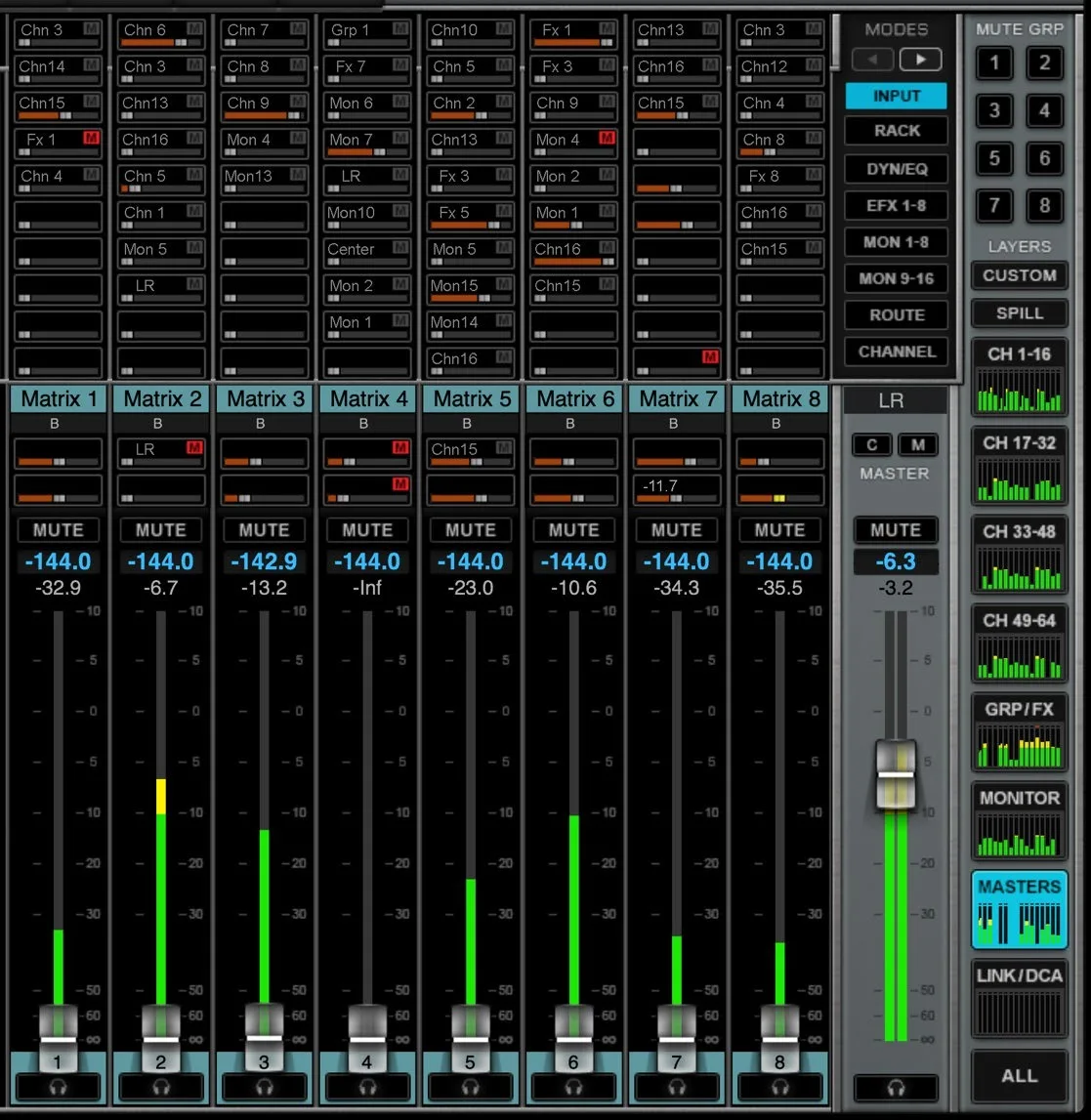Solo Matrix 1 with its headphone icon

tap(58, 1087)
